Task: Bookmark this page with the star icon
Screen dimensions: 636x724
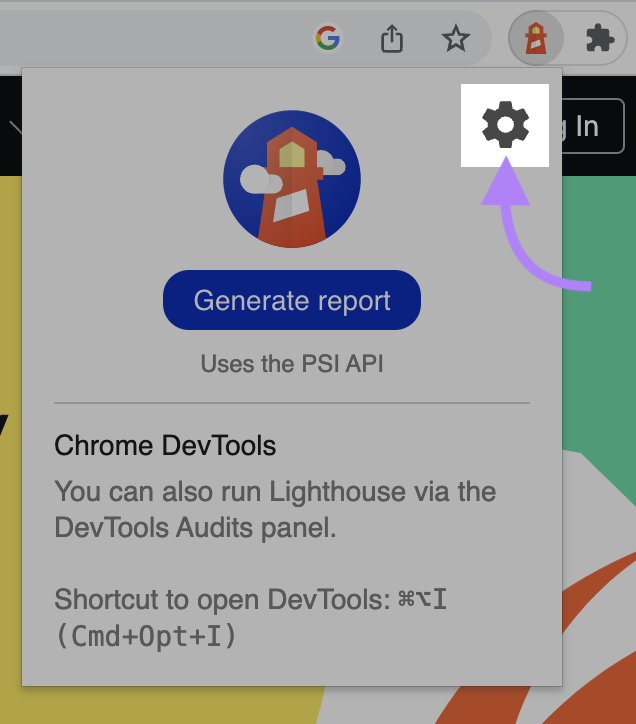Action: tap(456, 39)
